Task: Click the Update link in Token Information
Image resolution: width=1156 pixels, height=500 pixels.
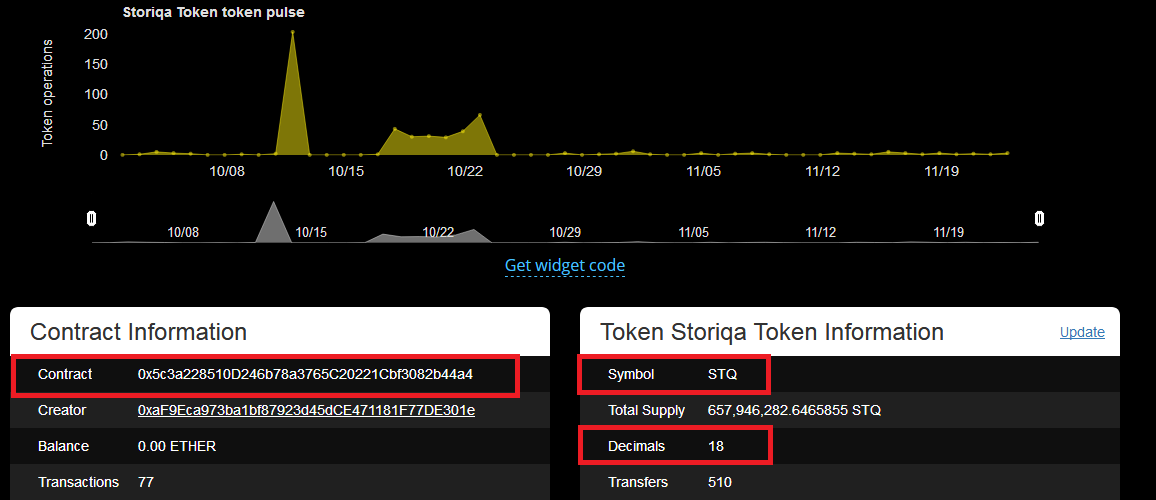Action: (1082, 333)
